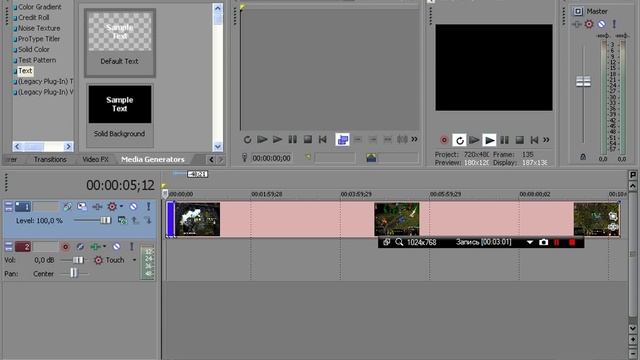The height and width of the screenshot is (360, 640).
Task: Click Play From Start in preview
Action: 474,140
